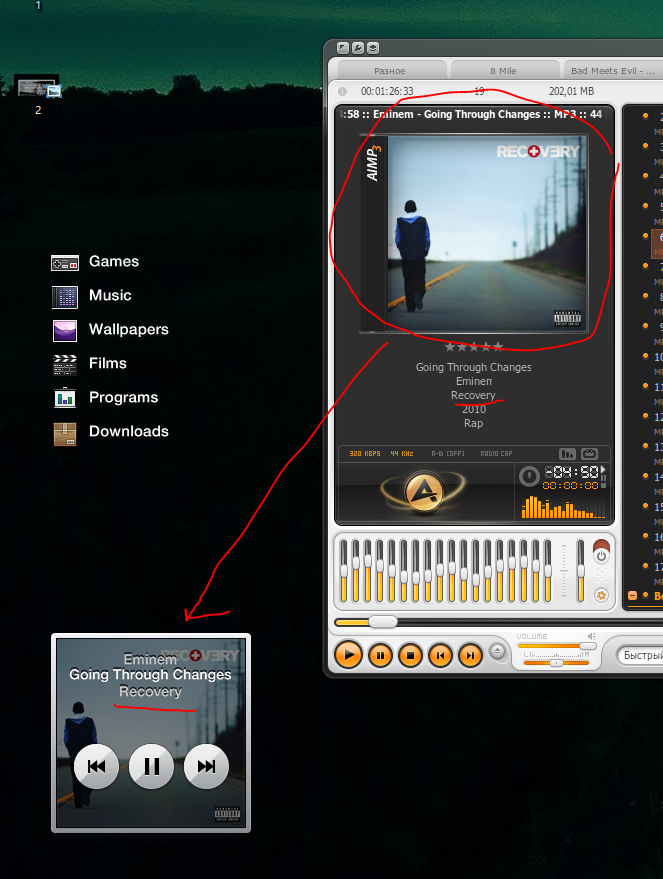Click 'Recovery' album text on desktop widget
The width and height of the screenshot is (663, 879).
click(x=151, y=692)
